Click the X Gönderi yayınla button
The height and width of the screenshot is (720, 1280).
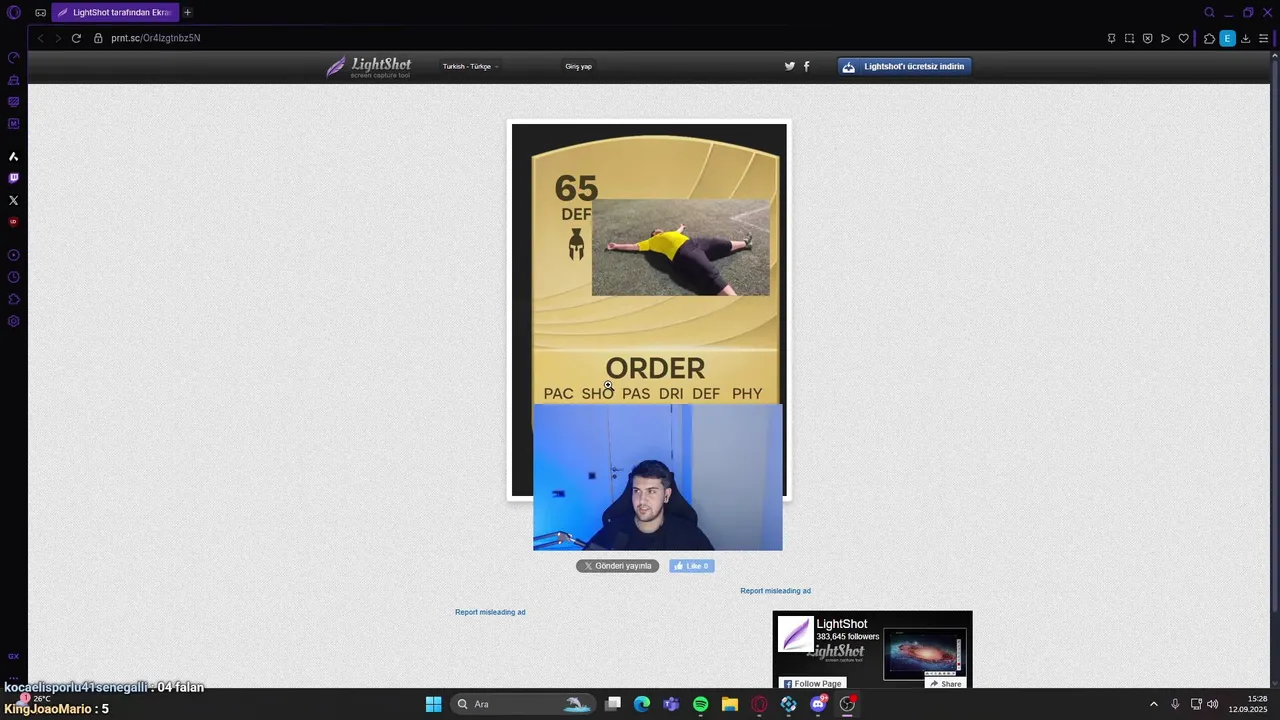click(x=617, y=566)
